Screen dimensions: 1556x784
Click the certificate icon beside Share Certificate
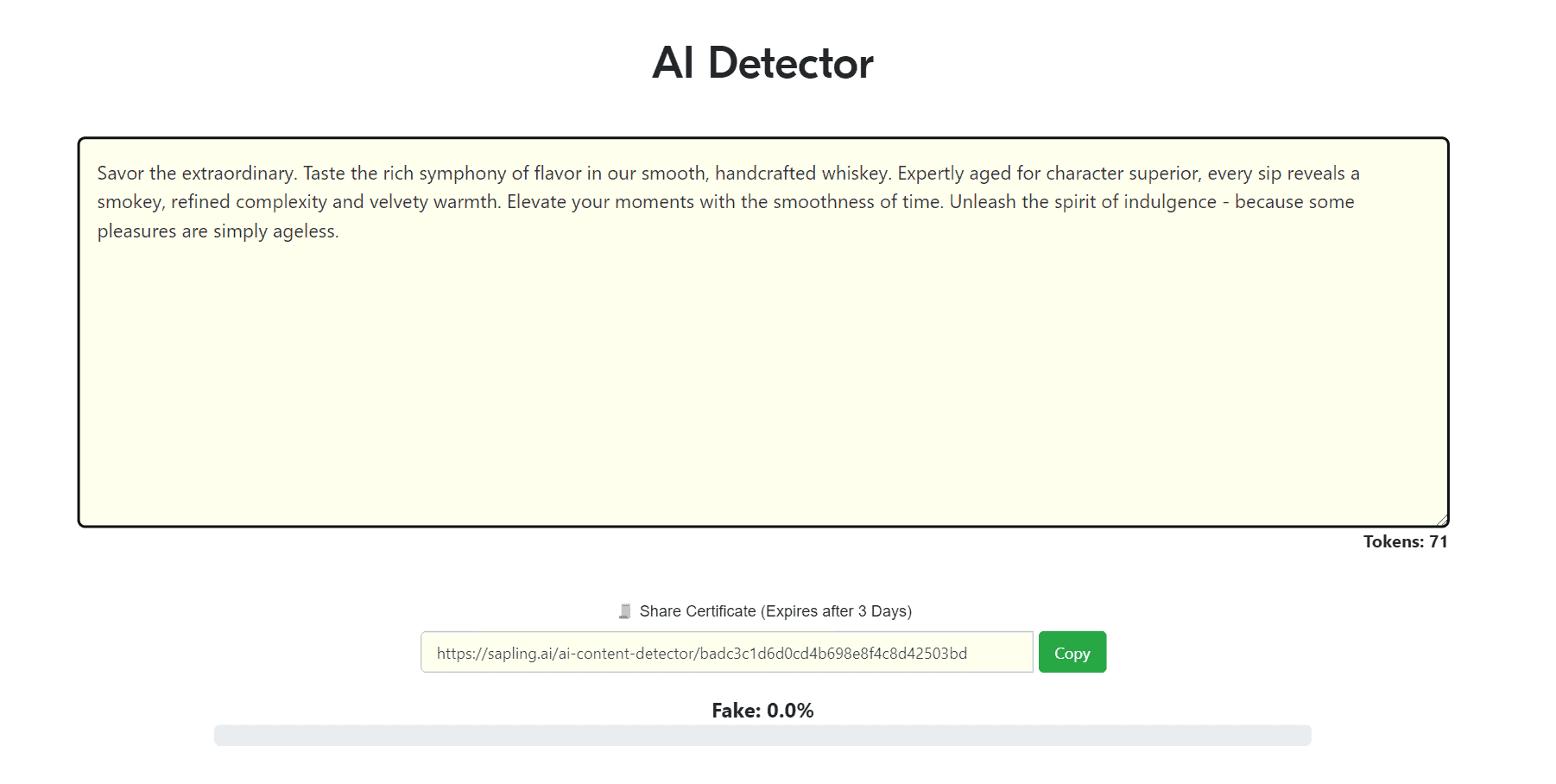pyautogui.click(x=625, y=611)
